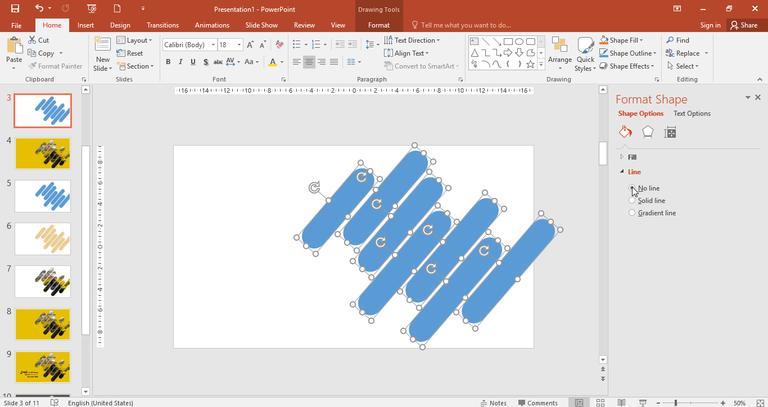768x407 pixels.
Task: Collapse the Line section
Action: point(634,172)
